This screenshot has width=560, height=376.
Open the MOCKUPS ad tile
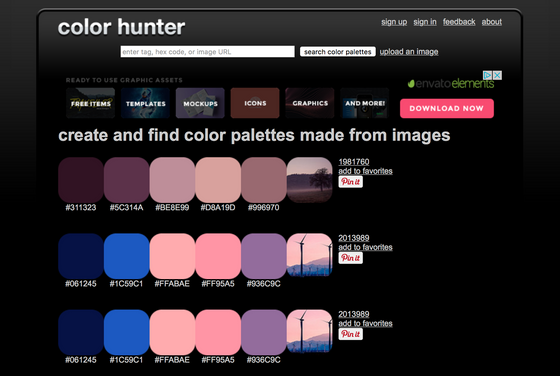(200, 103)
